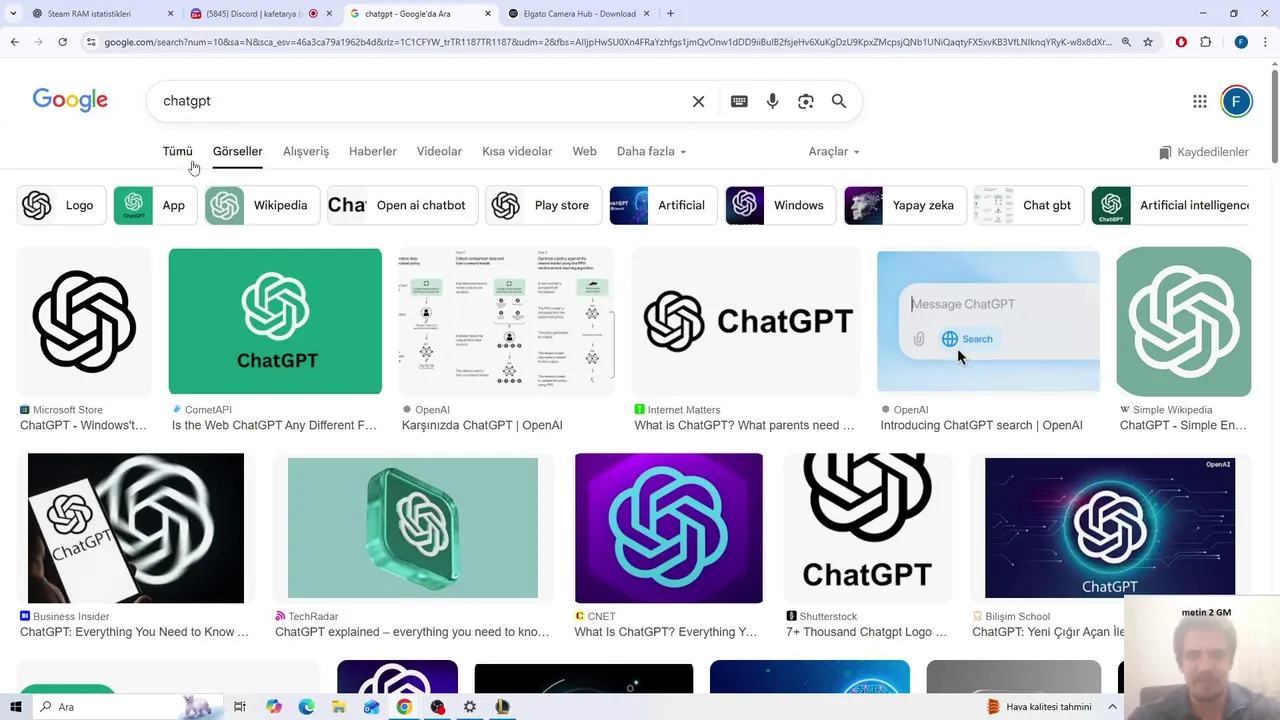Viewport: 1280px width, 720px height.
Task: Apply the Chat gbt filter chip
Action: tap(1028, 205)
